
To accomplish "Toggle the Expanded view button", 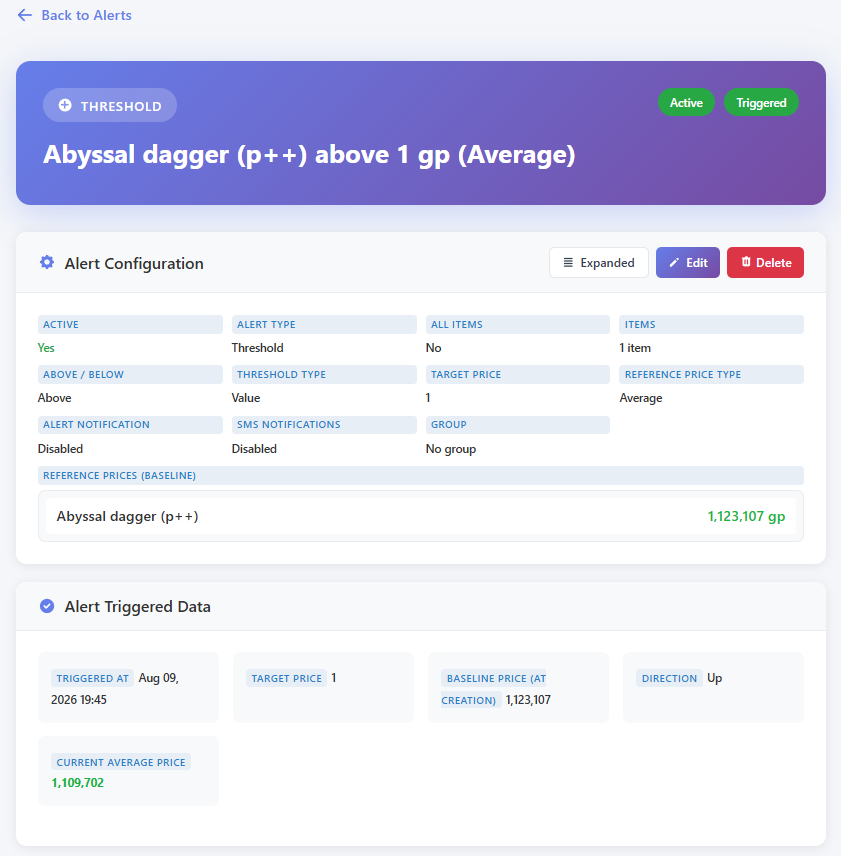I will click(x=599, y=263).
